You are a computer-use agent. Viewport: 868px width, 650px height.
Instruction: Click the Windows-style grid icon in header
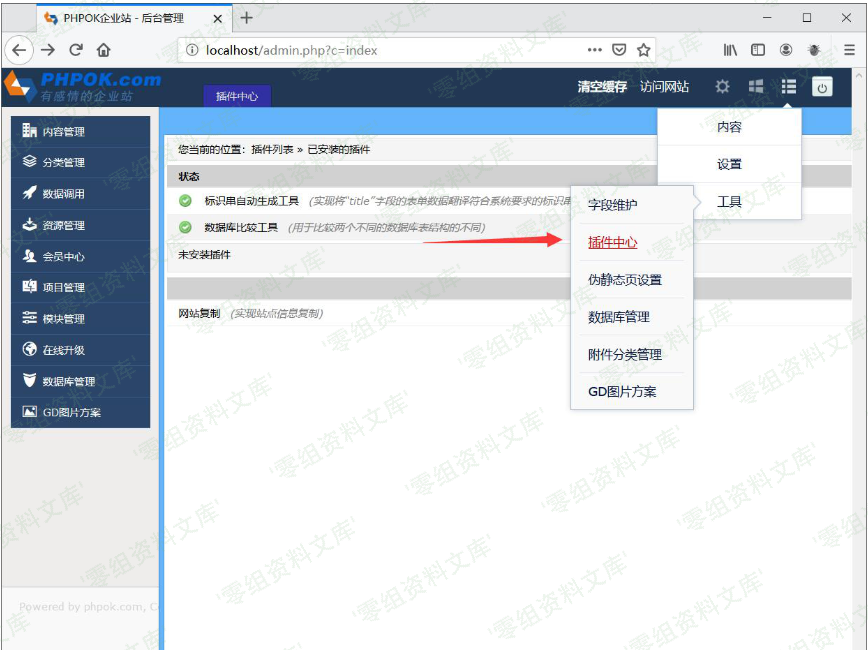(756, 87)
